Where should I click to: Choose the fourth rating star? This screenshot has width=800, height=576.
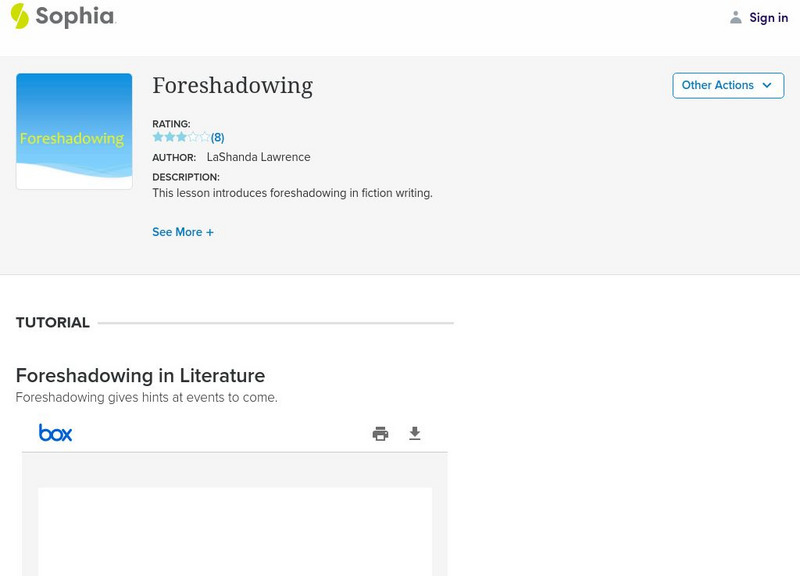194,137
